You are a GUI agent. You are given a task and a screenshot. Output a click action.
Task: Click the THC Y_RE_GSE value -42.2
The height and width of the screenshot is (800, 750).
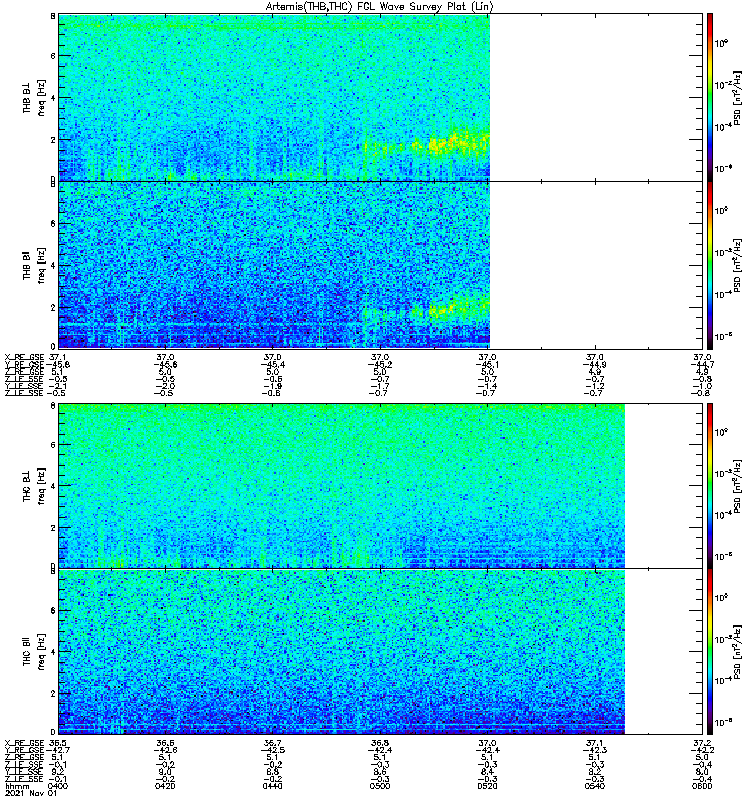pyautogui.click(x=702, y=750)
